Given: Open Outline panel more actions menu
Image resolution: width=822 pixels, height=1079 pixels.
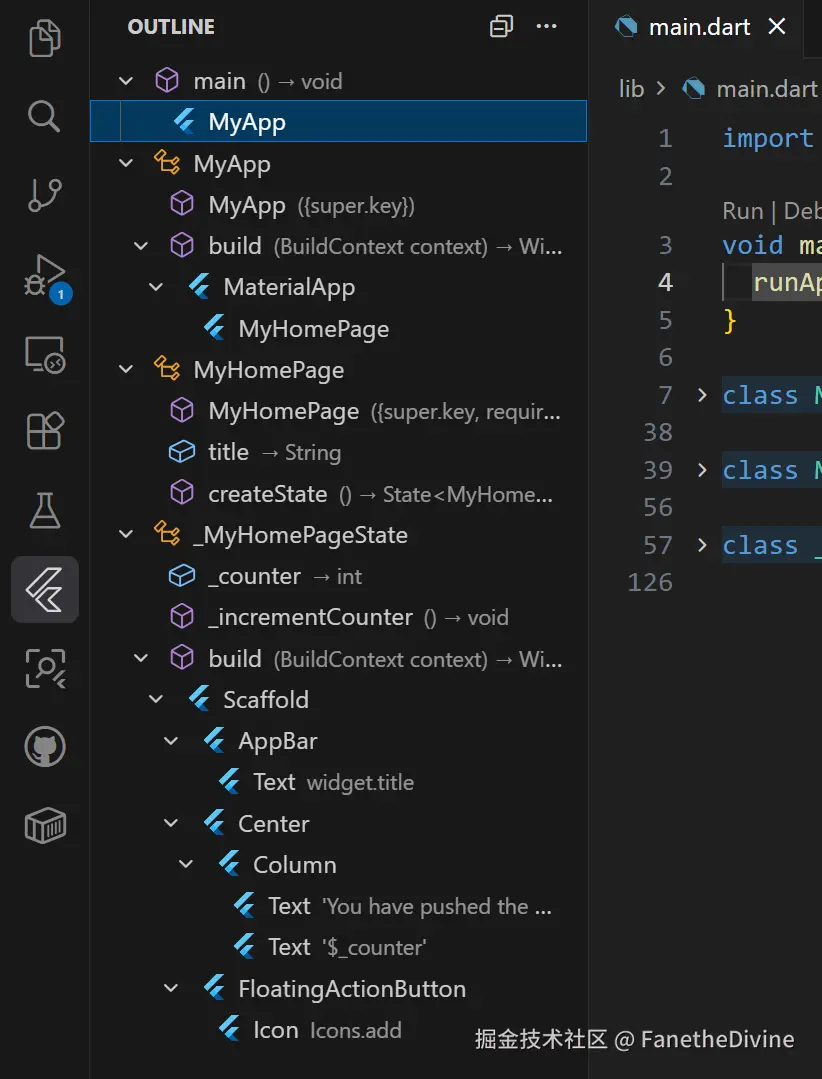Looking at the screenshot, I should point(546,27).
